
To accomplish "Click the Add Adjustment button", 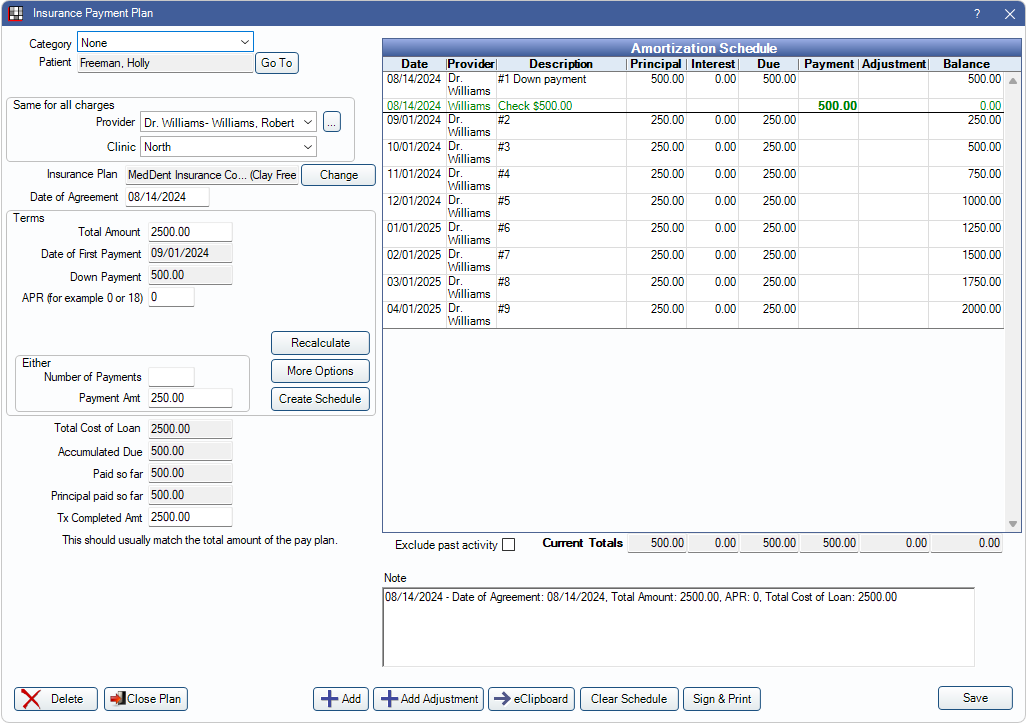I will [x=429, y=699].
